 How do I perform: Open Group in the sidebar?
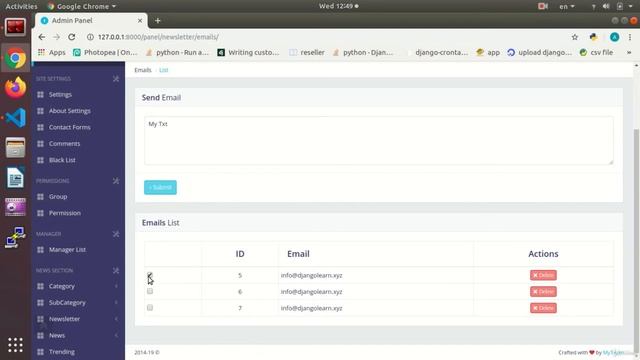pyautogui.click(x=58, y=196)
